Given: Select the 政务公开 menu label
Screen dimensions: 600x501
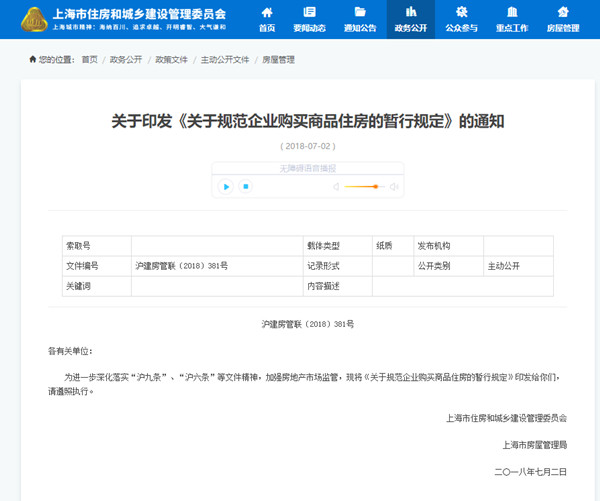Looking at the screenshot, I should point(411,28).
